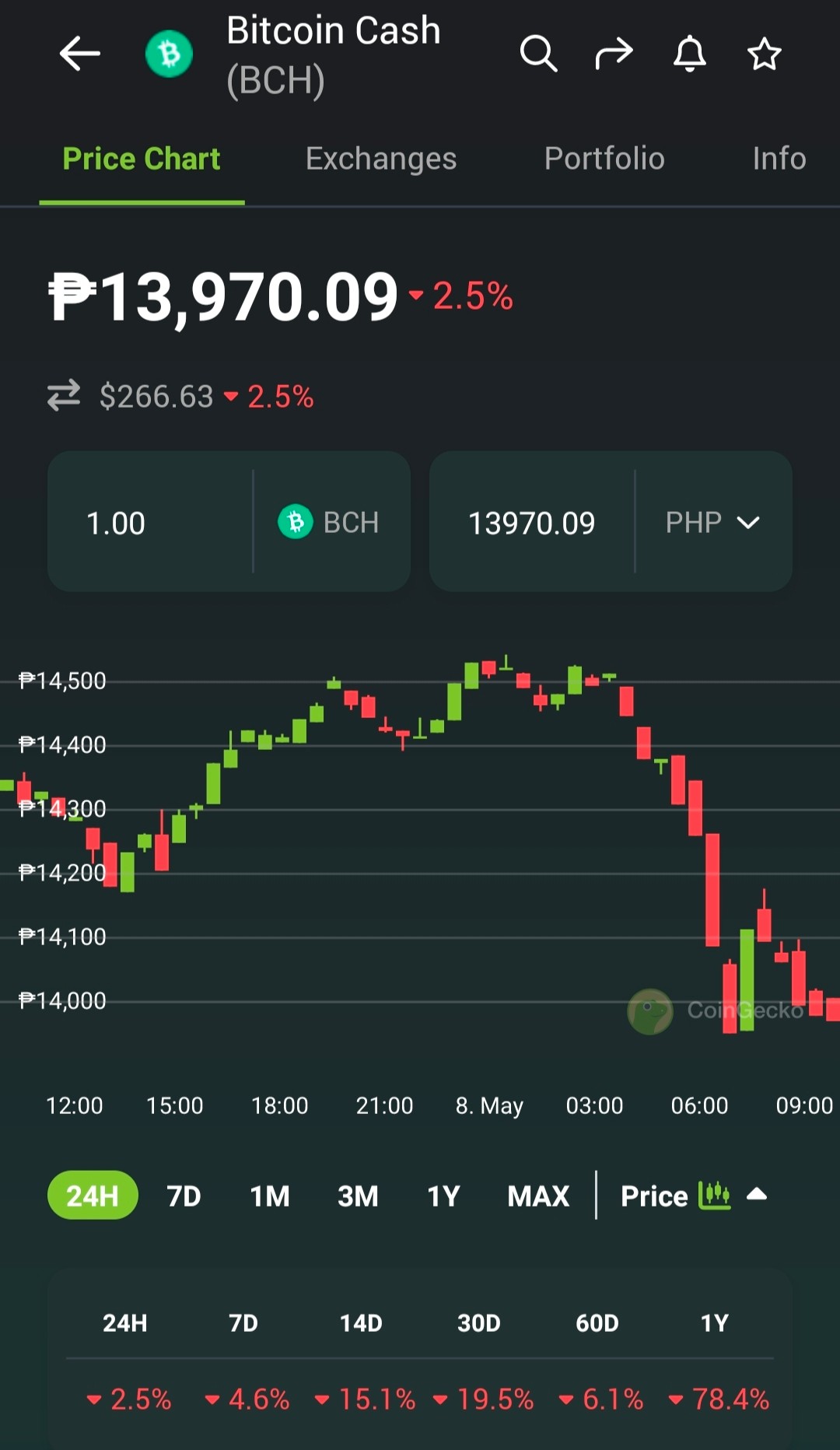Toggle the candlestick chart type icon

tap(714, 1196)
